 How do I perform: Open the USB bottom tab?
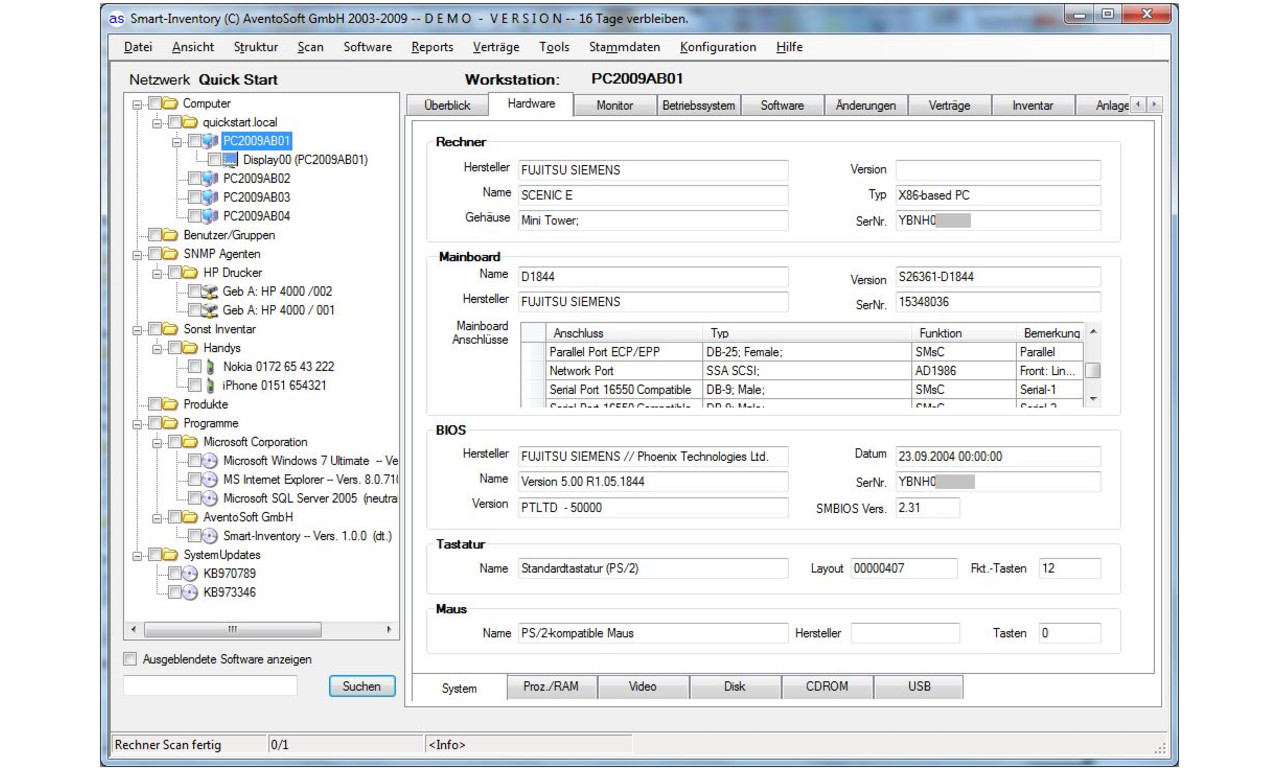tap(919, 687)
